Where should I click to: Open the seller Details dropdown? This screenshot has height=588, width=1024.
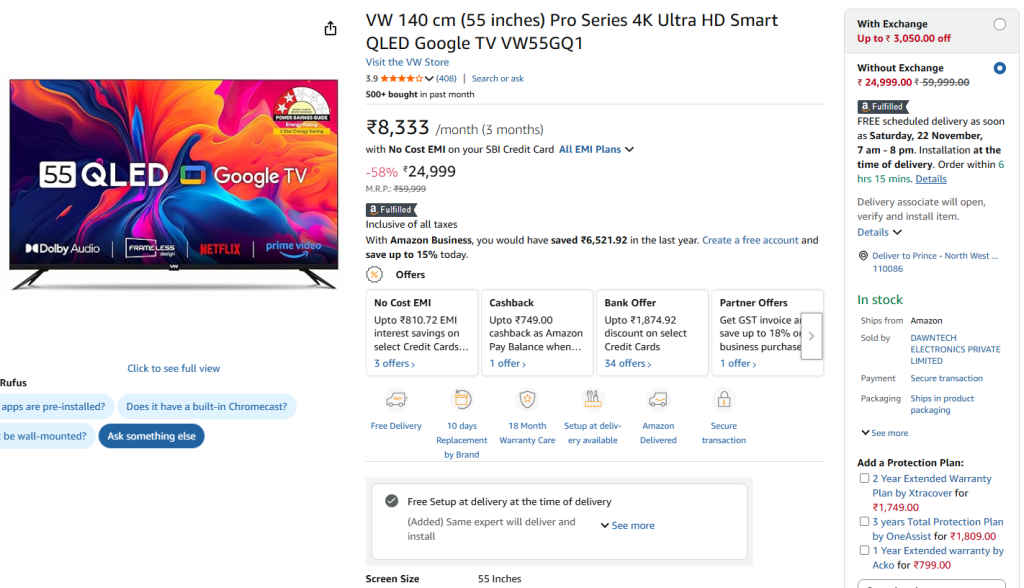[x=874, y=232]
